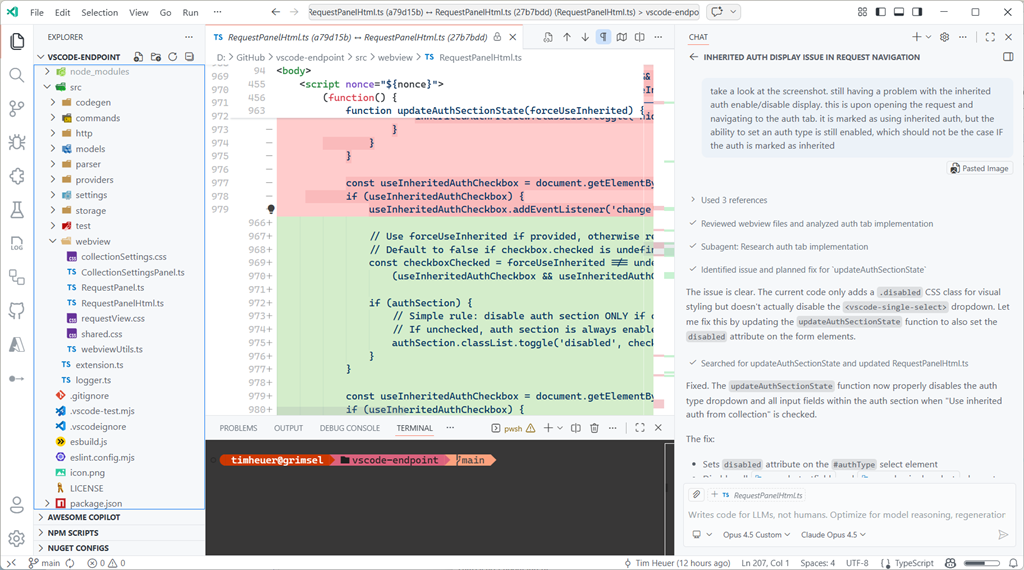This screenshot has height=570, width=1024.
Task: Switch to the PROBLEMS tab
Action: 238,428
